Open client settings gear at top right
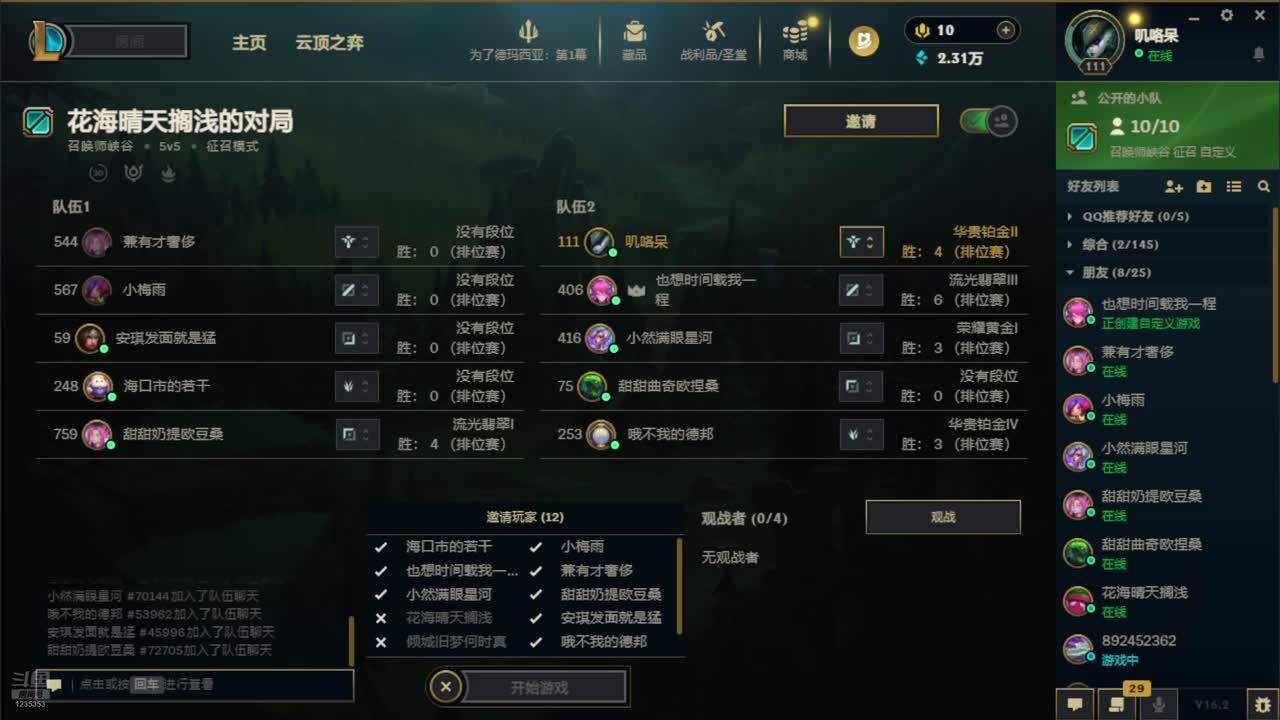The width and height of the screenshot is (1280, 720). tap(1227, 15)
